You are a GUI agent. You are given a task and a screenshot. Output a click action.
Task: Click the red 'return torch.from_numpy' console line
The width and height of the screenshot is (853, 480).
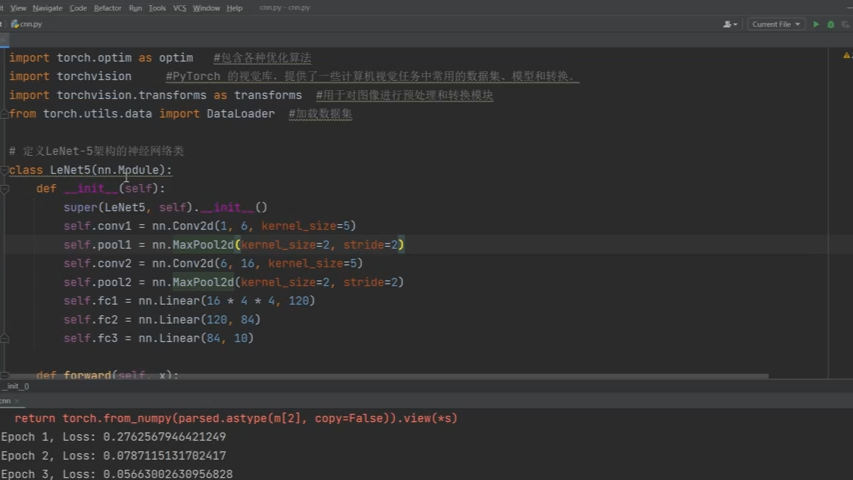tap(236, 419)
